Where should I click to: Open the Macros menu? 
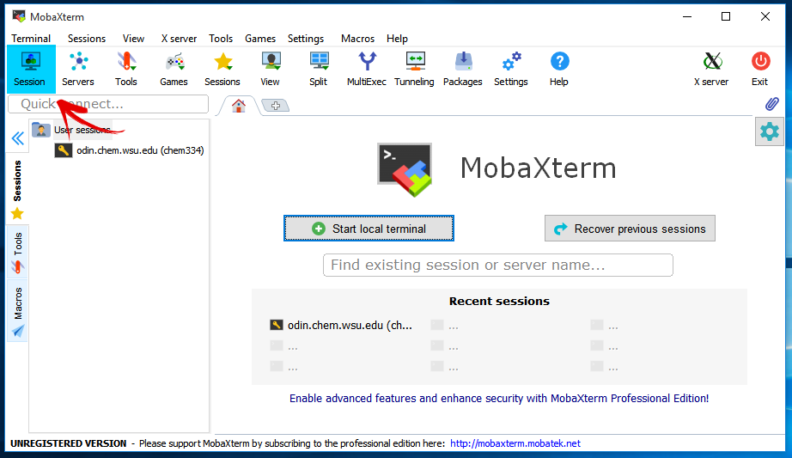[x=357, y=38]
